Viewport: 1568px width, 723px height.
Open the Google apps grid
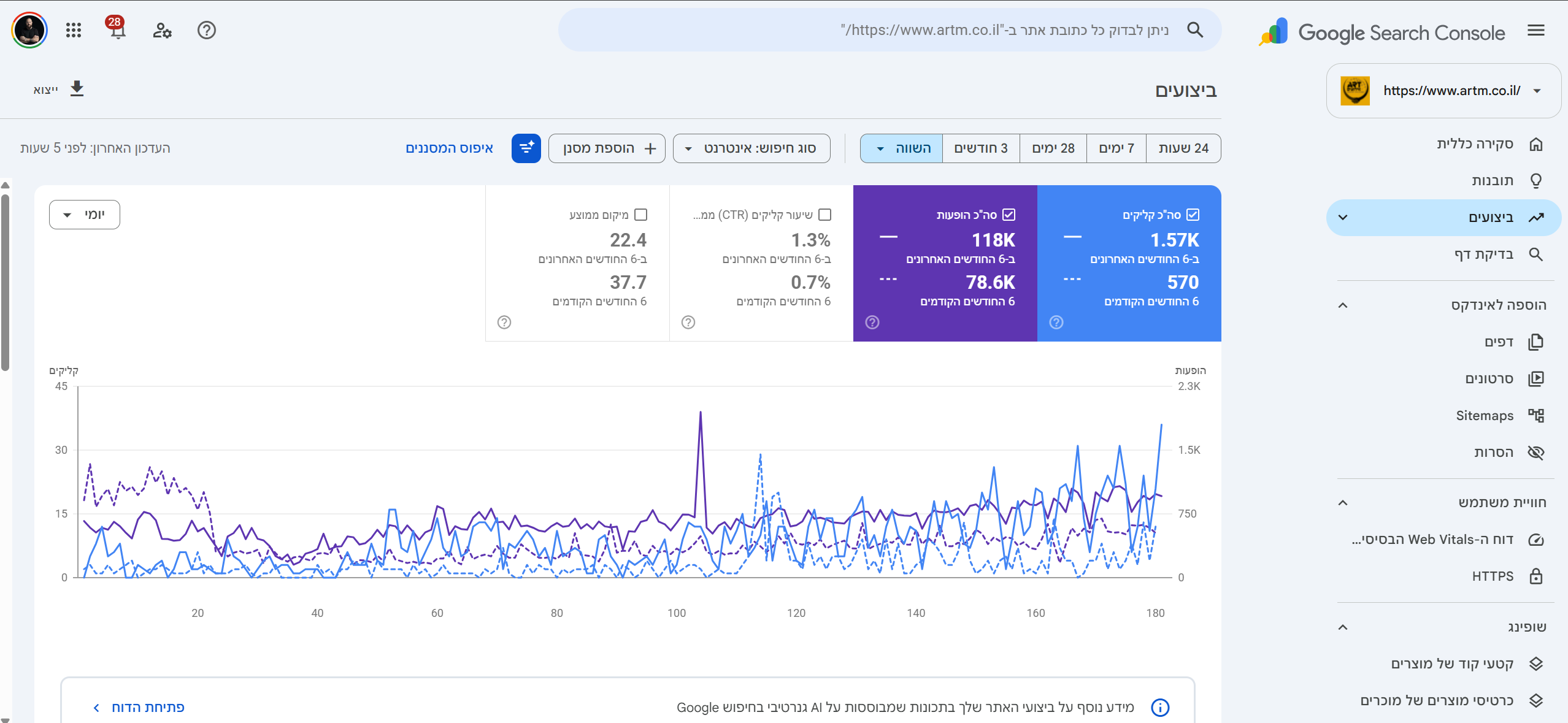[x=74, y=30]
